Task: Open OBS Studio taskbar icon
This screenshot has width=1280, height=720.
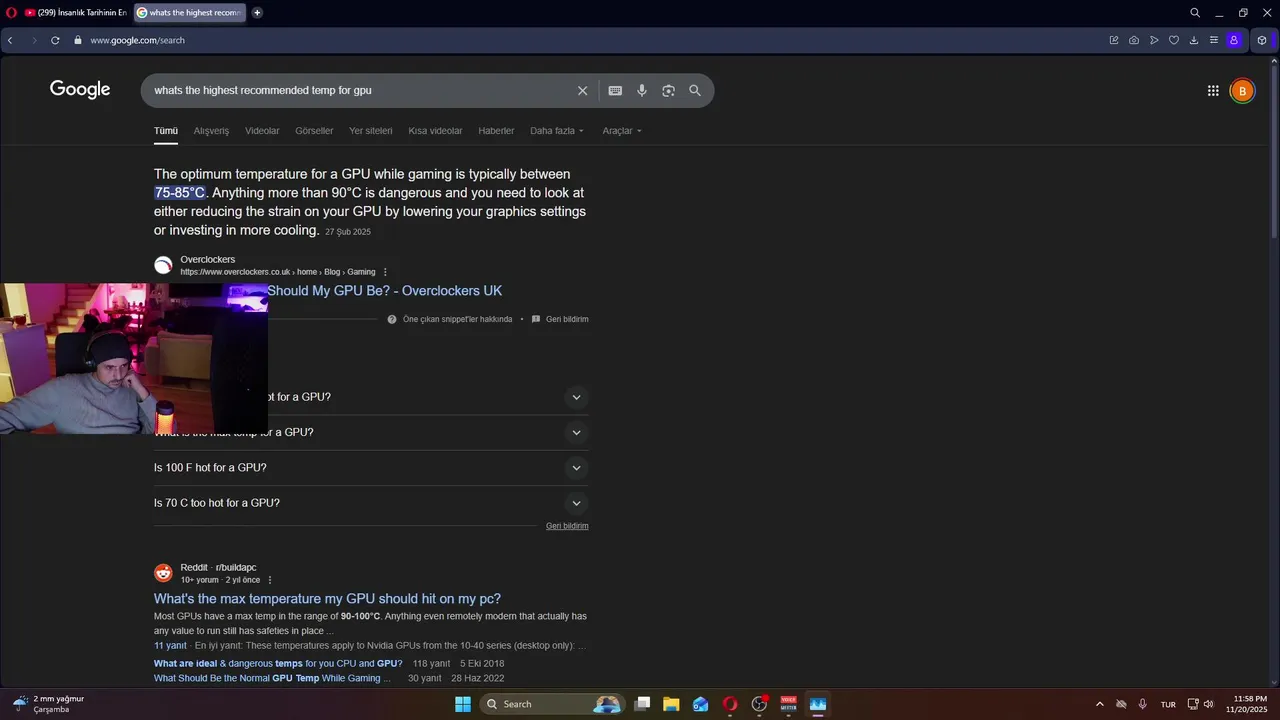Action: click(x=759, y=704)
